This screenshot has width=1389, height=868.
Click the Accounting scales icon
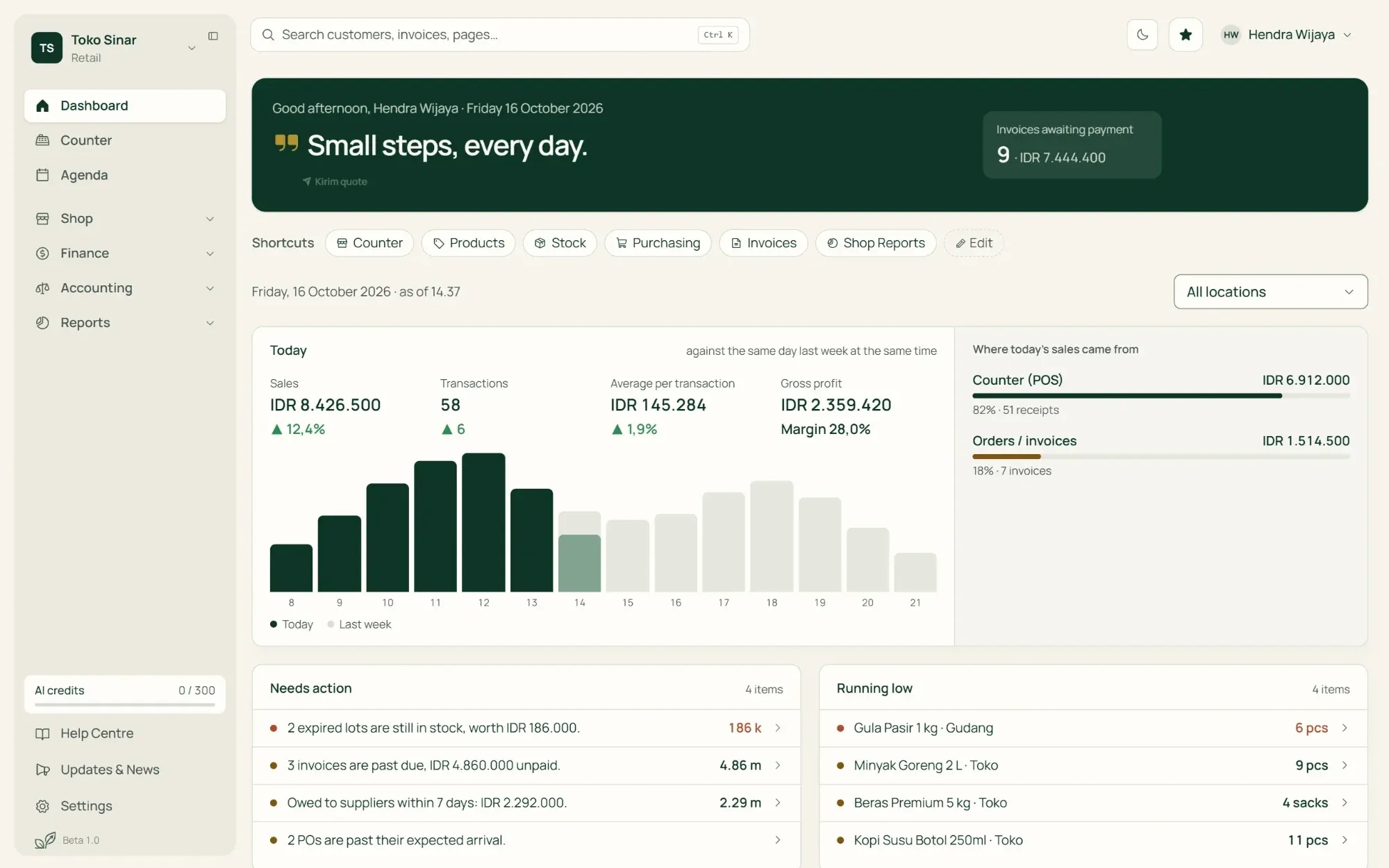42,288
